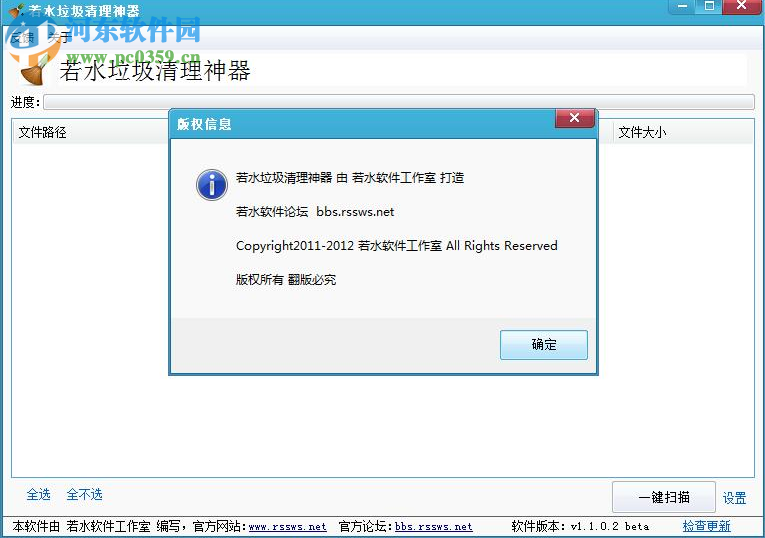The width and height of the screenshot is (765, 538).
Task: Open the www.rssws.net website link
Action: coord(287,527)
